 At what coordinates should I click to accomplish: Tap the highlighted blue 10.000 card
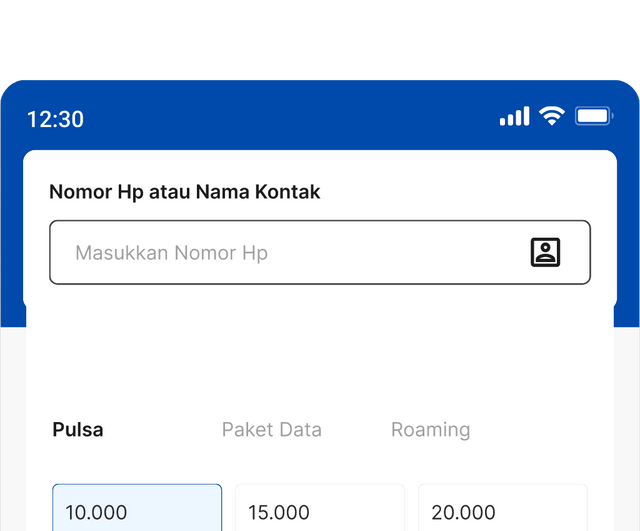(137, 508)
